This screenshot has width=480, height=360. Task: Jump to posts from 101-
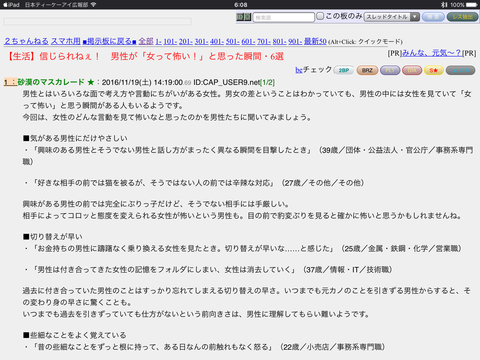coord(170,41)
